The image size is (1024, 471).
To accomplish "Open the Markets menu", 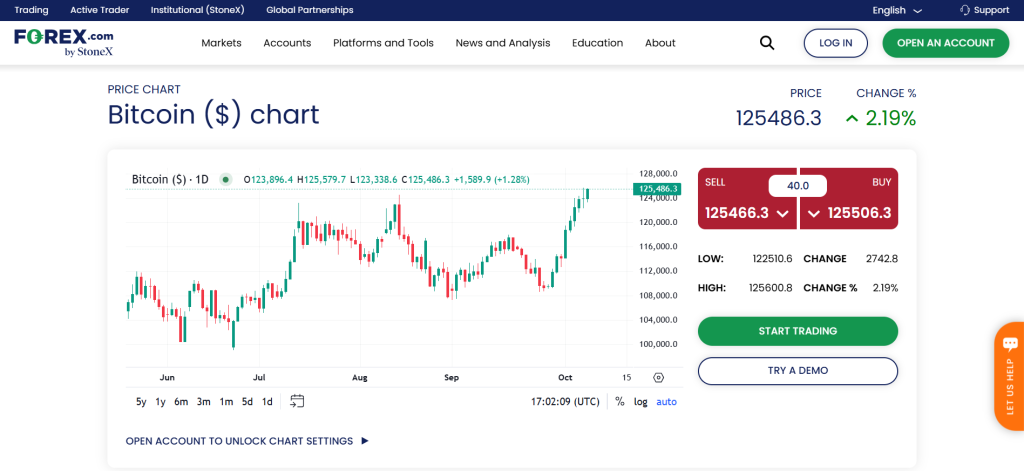I will [221, 43].
